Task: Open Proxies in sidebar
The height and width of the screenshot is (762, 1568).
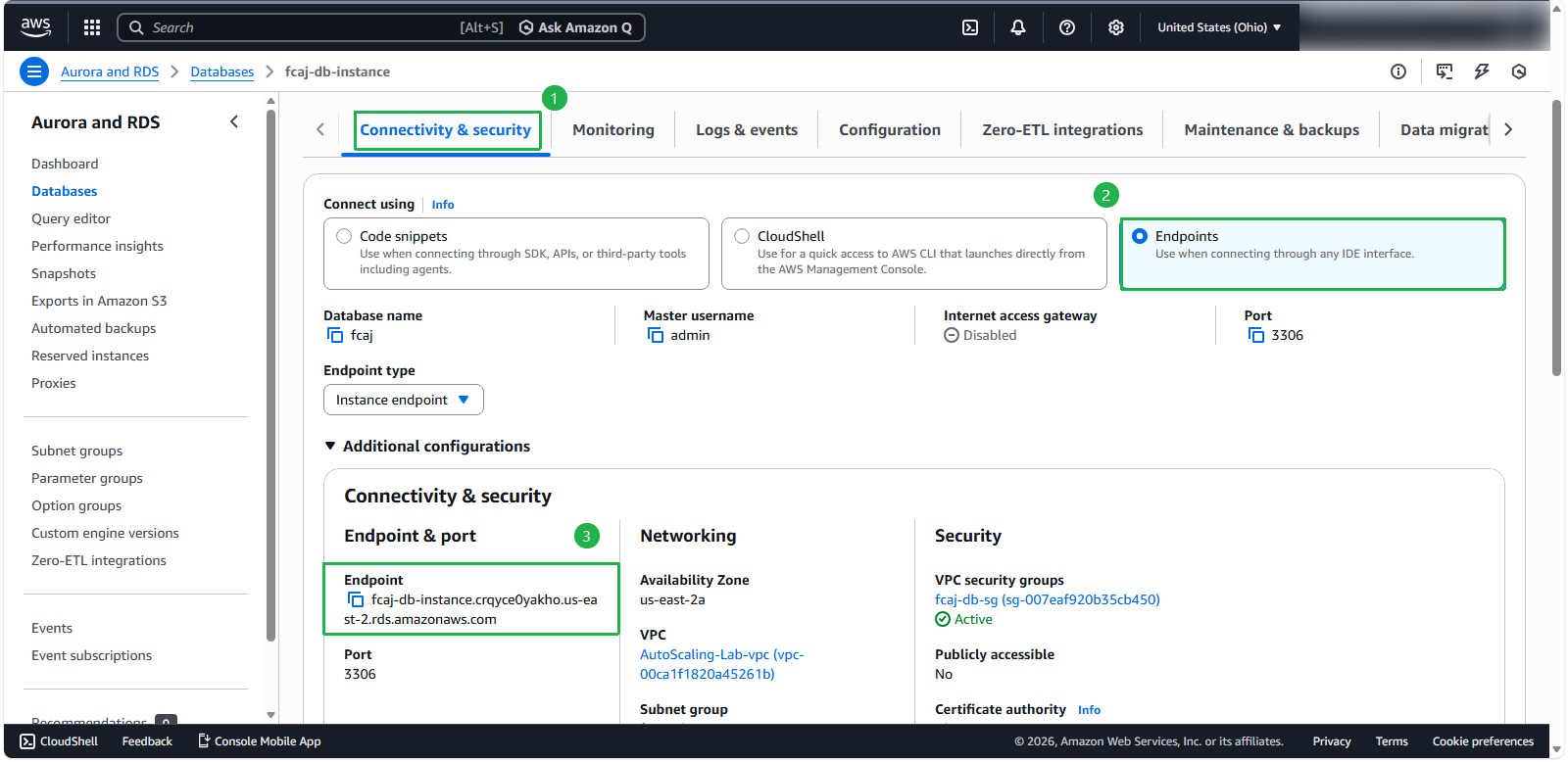Action: (54, 383)
